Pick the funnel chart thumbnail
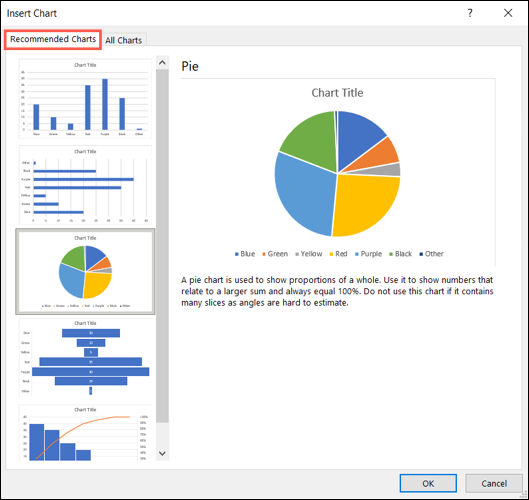The width and height of the screenshot is (529, 500). coord(85,358)
